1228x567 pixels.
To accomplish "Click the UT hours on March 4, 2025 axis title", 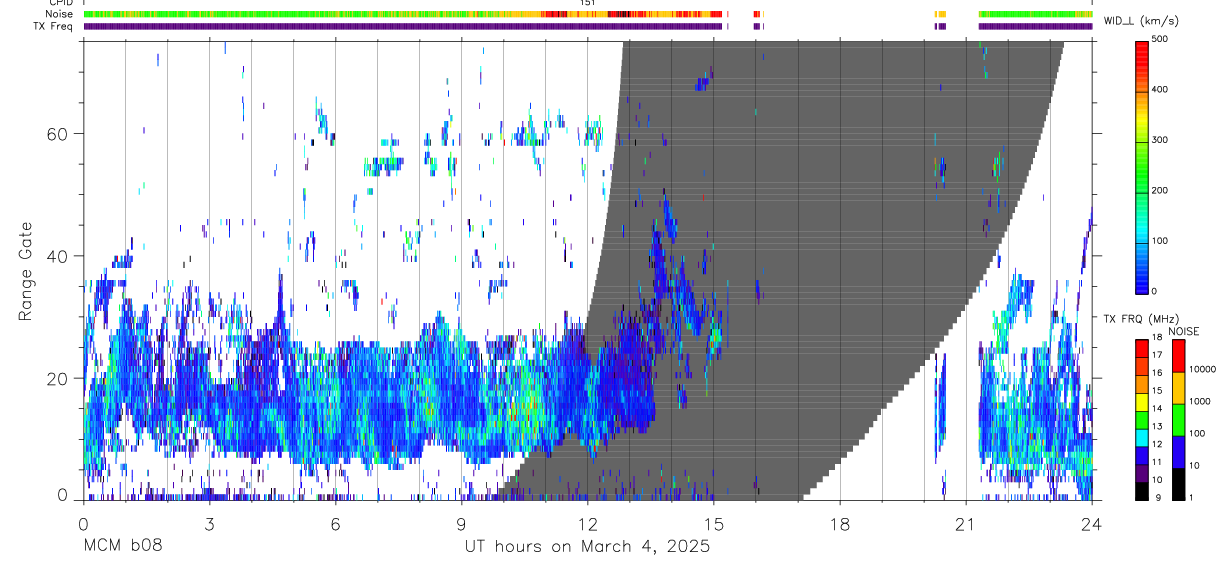I will (x=587, y=546).
